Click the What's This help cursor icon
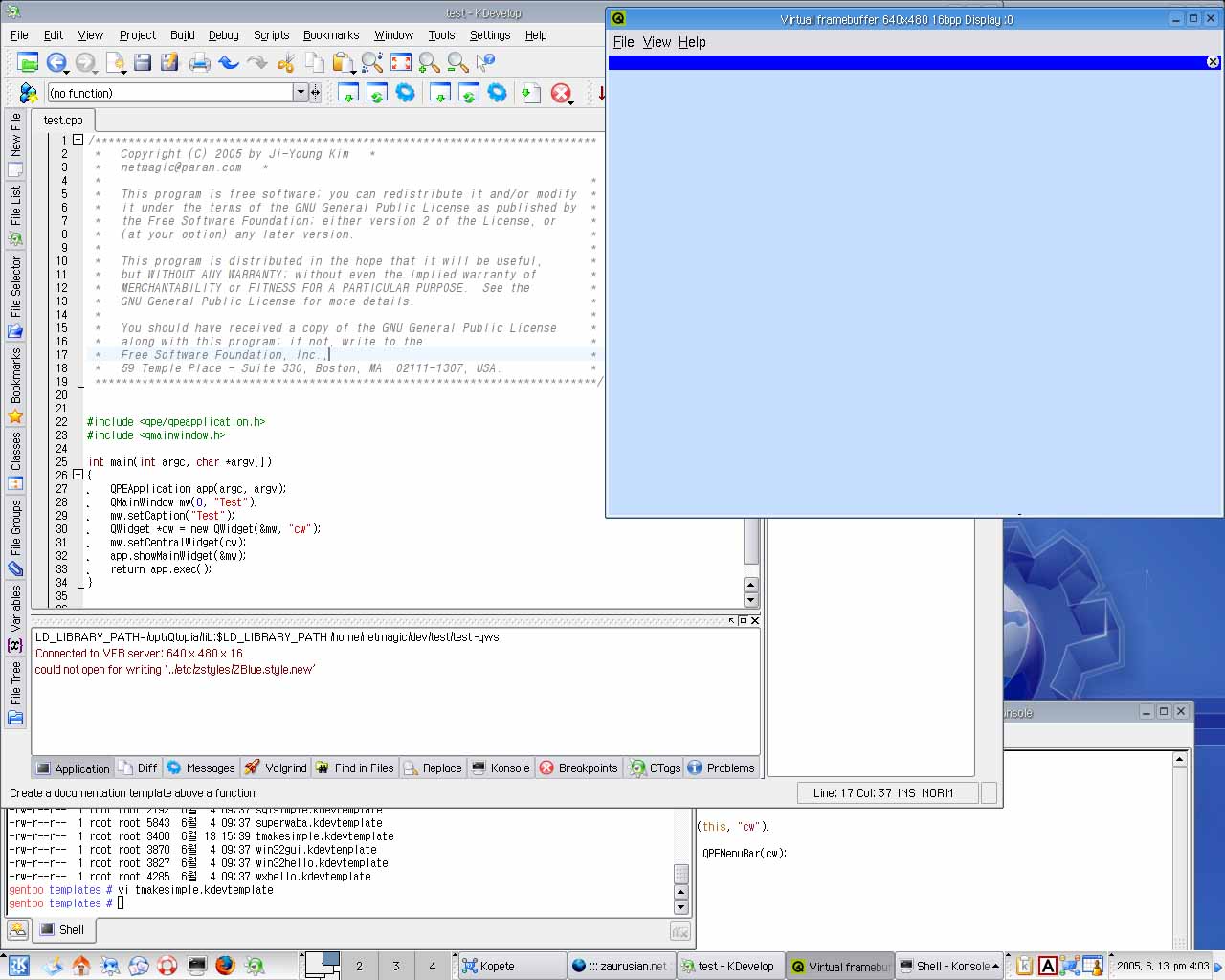The image size is (1225, 980). tap(486, 62)
